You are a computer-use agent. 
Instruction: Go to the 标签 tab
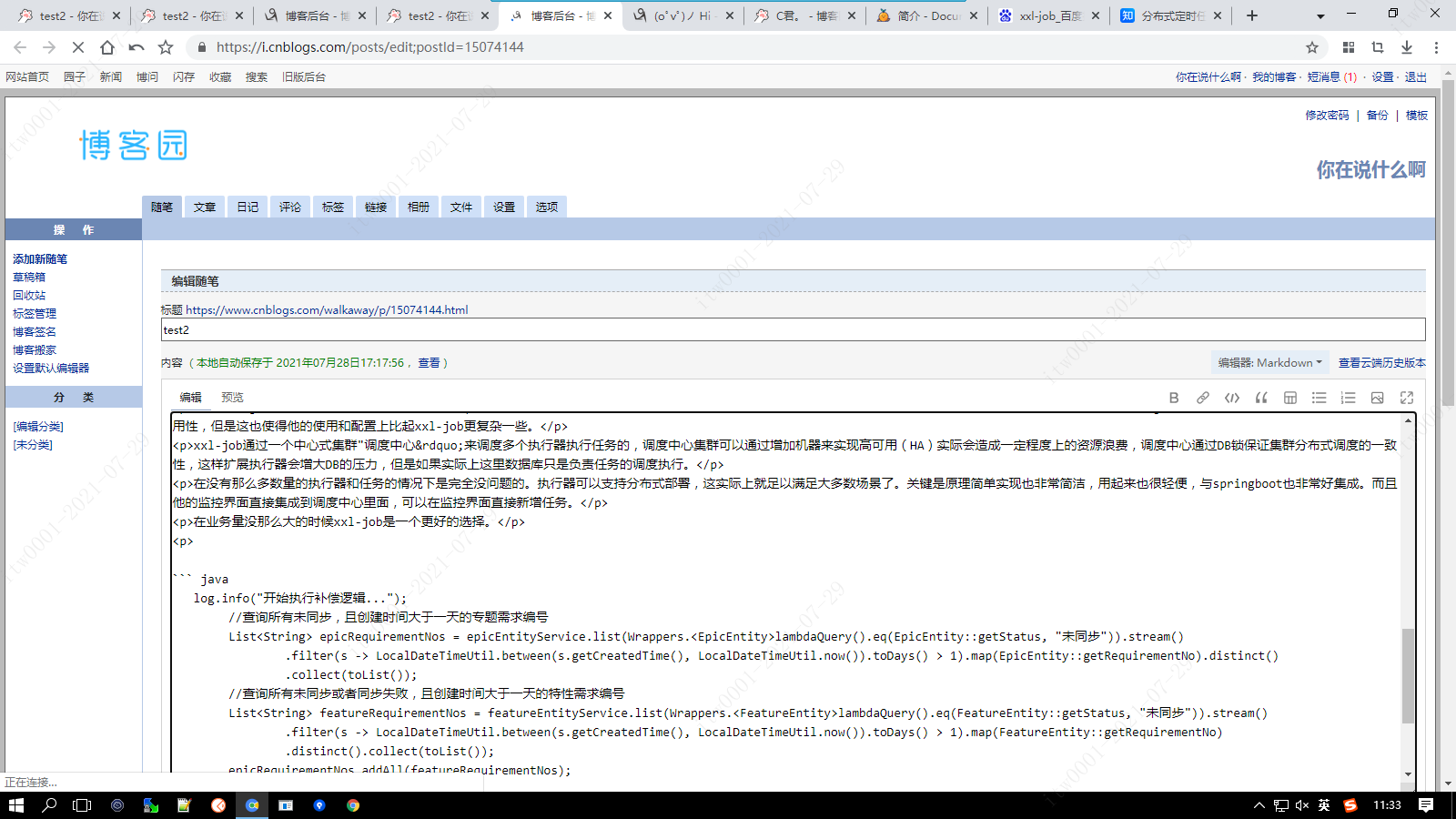click(333, 207)
